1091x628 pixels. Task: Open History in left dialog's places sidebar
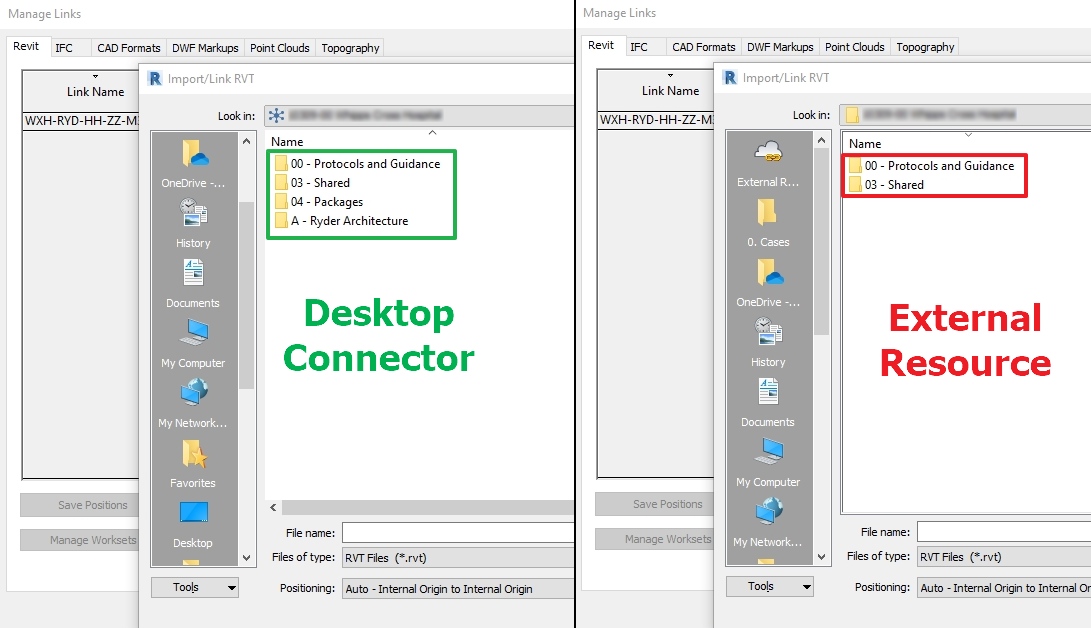click(x=193, y=224)
